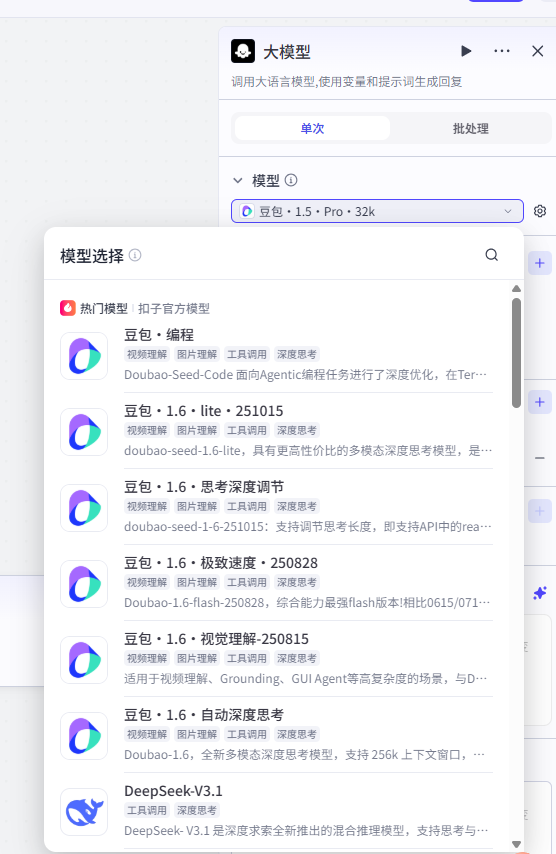Switch to 单次 mode
Image resolution: width=556 pixels, height=854 pixels.
point(312,129)
